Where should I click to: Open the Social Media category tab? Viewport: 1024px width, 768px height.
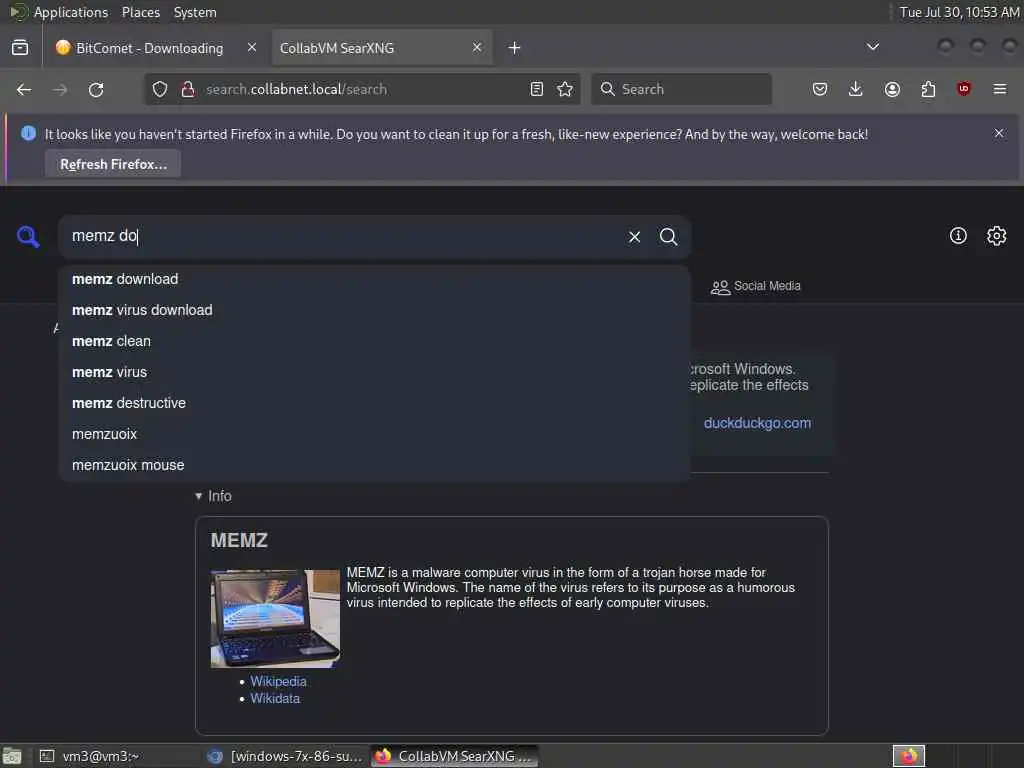tap(756, 286)
